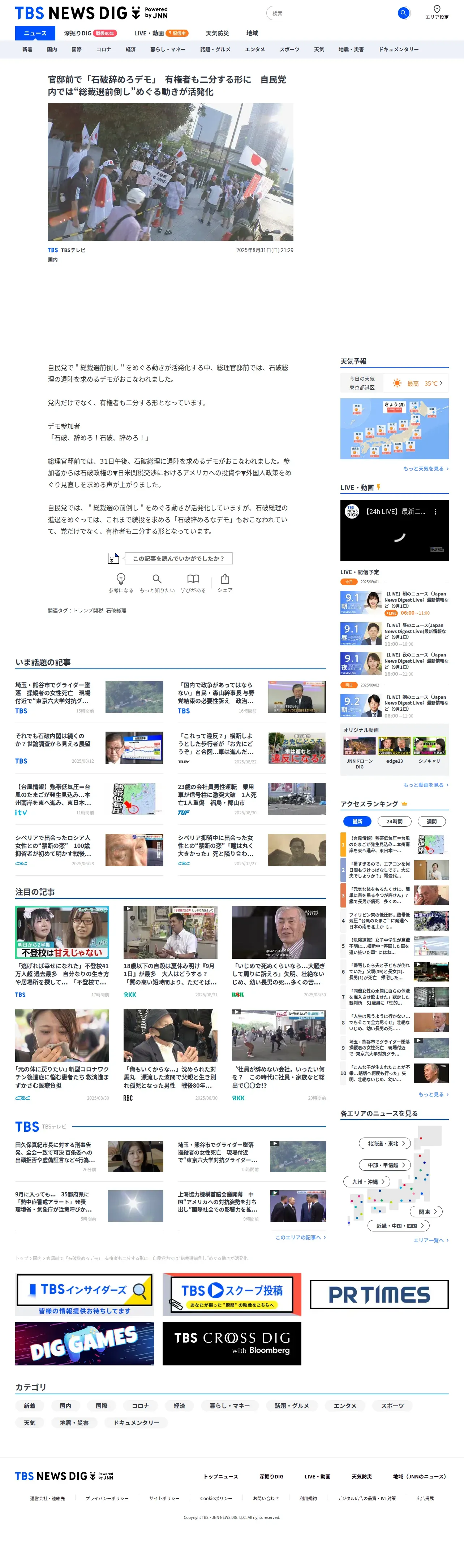Screen dimensions: 464x1568
Task: Open the Japan weather forecast map
Action: (395, 429)
